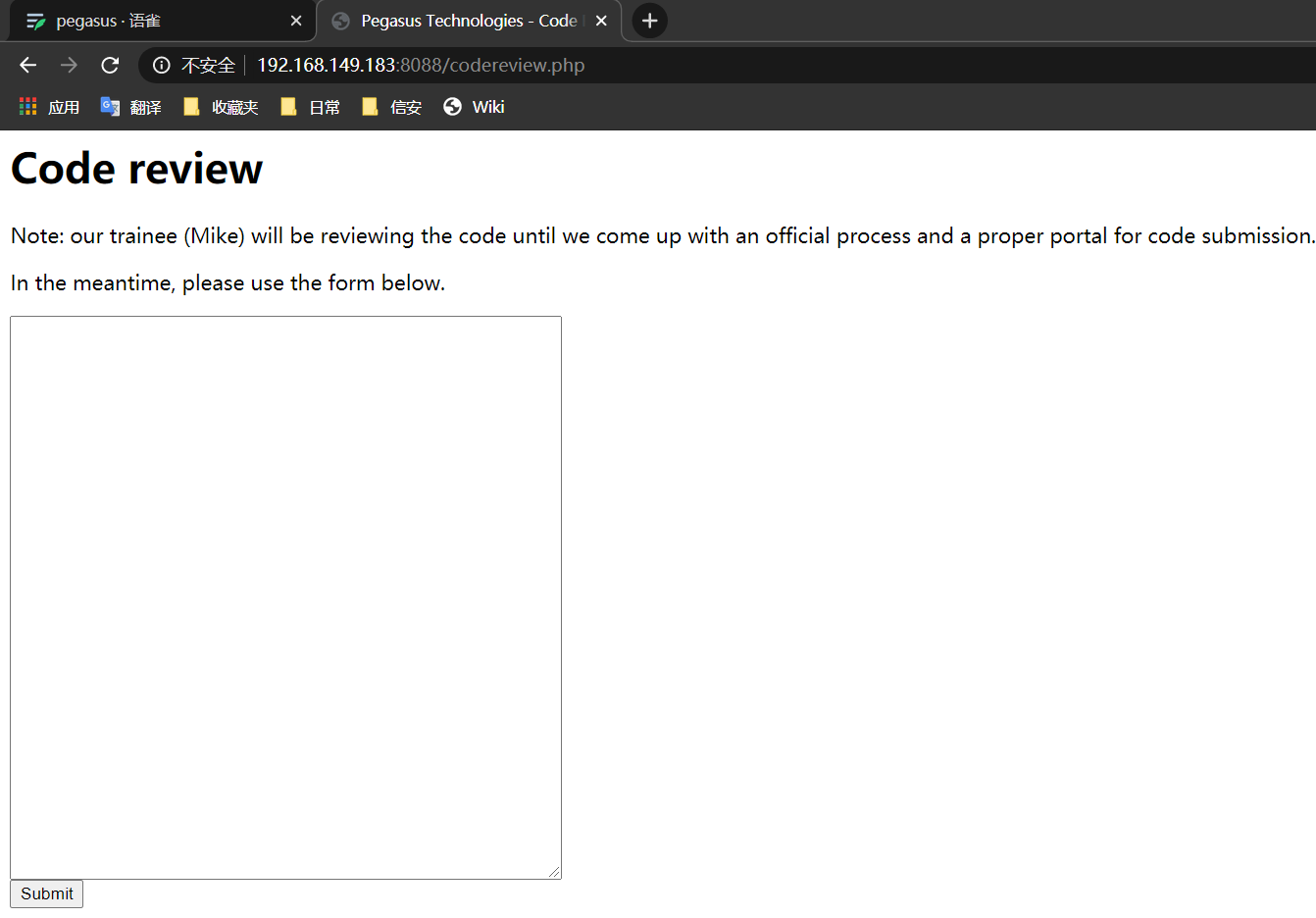Submit the code review form
1316x918 pixels.
(46, 893)
